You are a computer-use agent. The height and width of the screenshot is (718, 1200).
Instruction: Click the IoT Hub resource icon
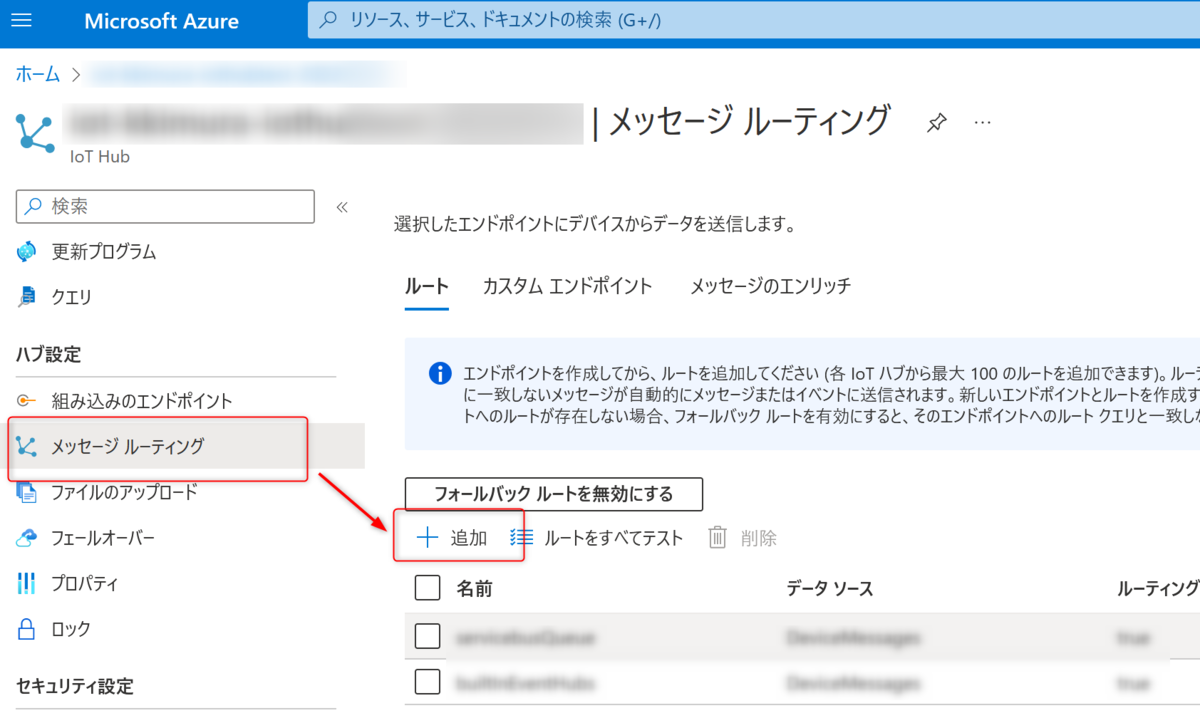[x=35, y=133]
